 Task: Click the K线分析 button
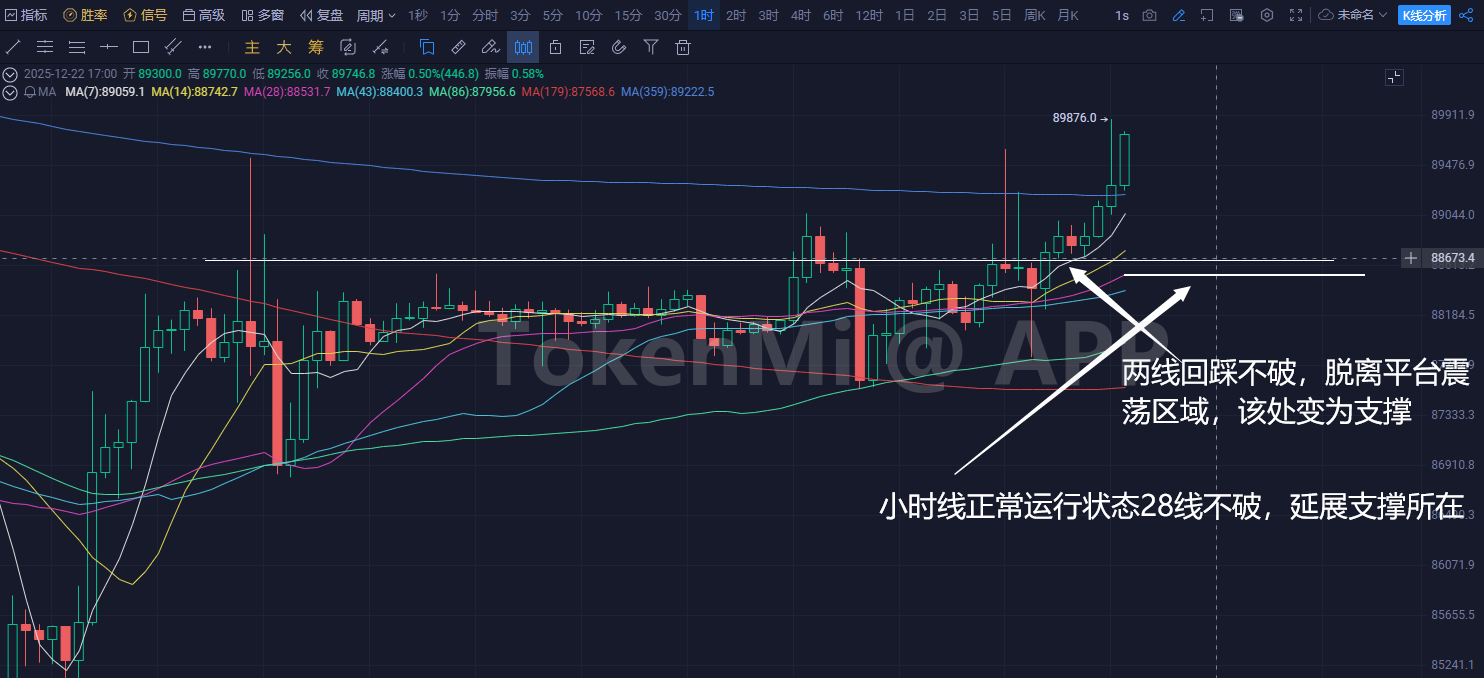click(1424, 15)
